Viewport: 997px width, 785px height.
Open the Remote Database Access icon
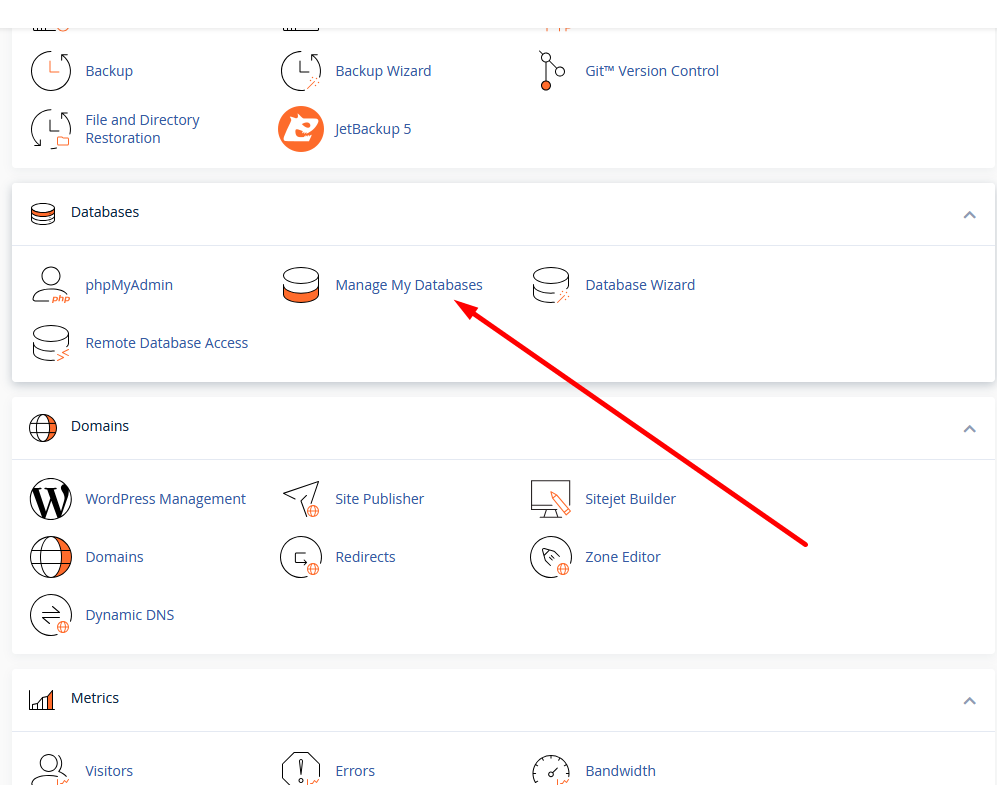[50, 343]
